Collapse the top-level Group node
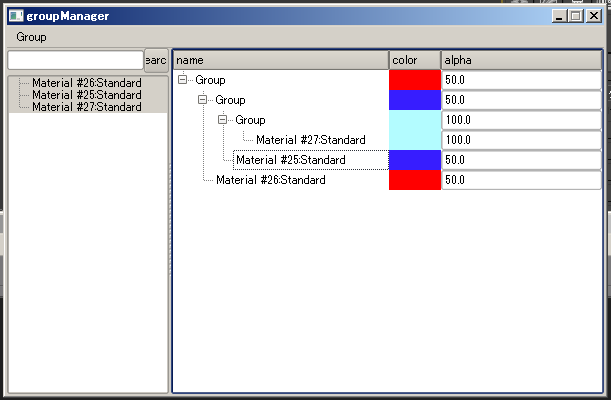The image size is (611, 400). click(182, 80)
